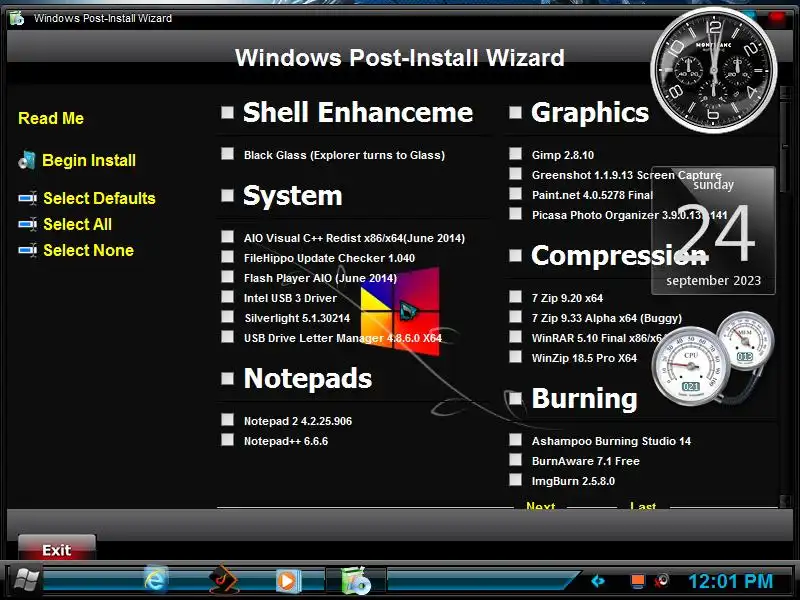The height and width of the screenshot is (600, 800).
Task: Check Silverlight 5.1.30214 box
Action: click(x=228, y=316)
